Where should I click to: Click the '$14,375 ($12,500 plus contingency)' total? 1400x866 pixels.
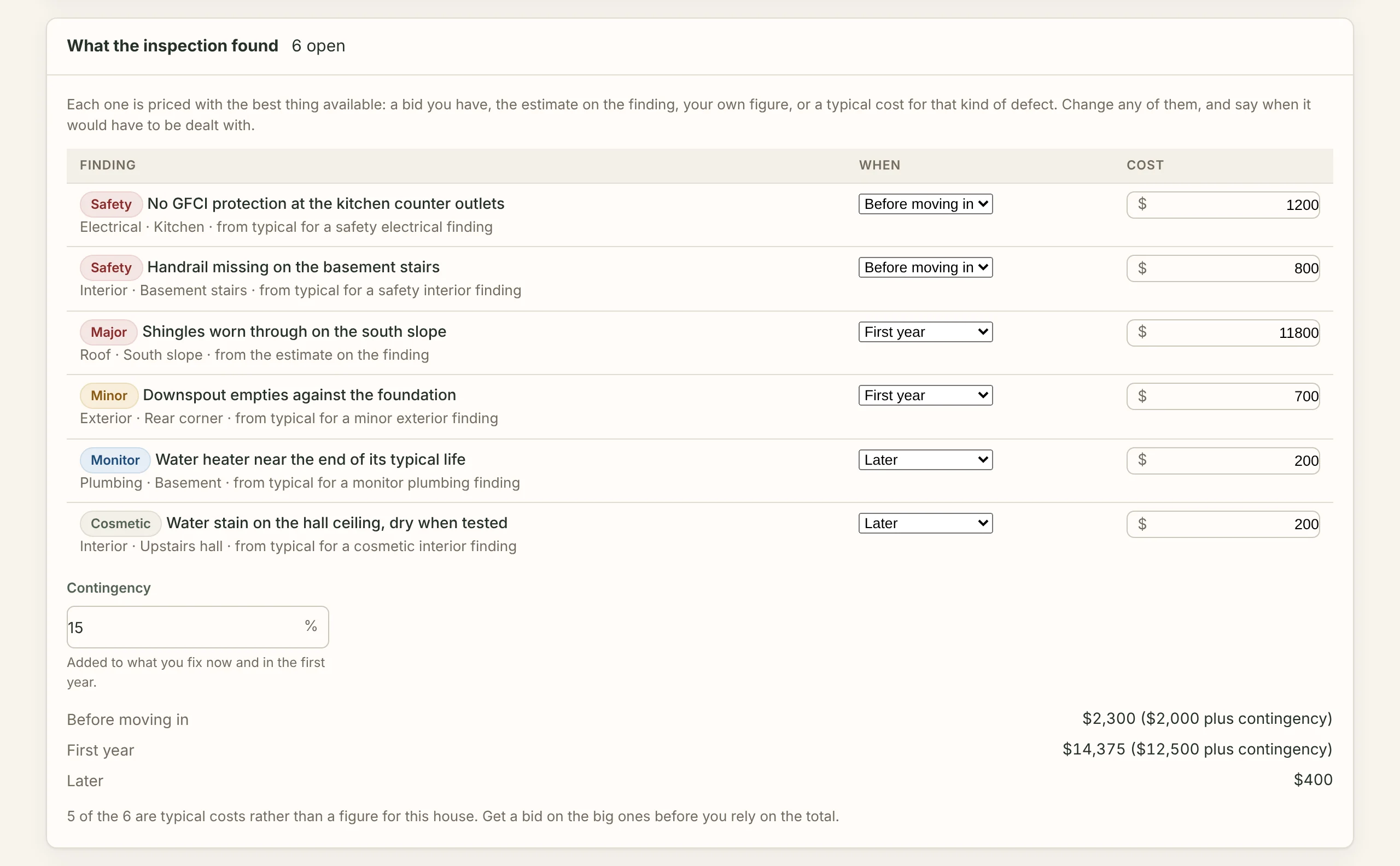coord(1197,750)
